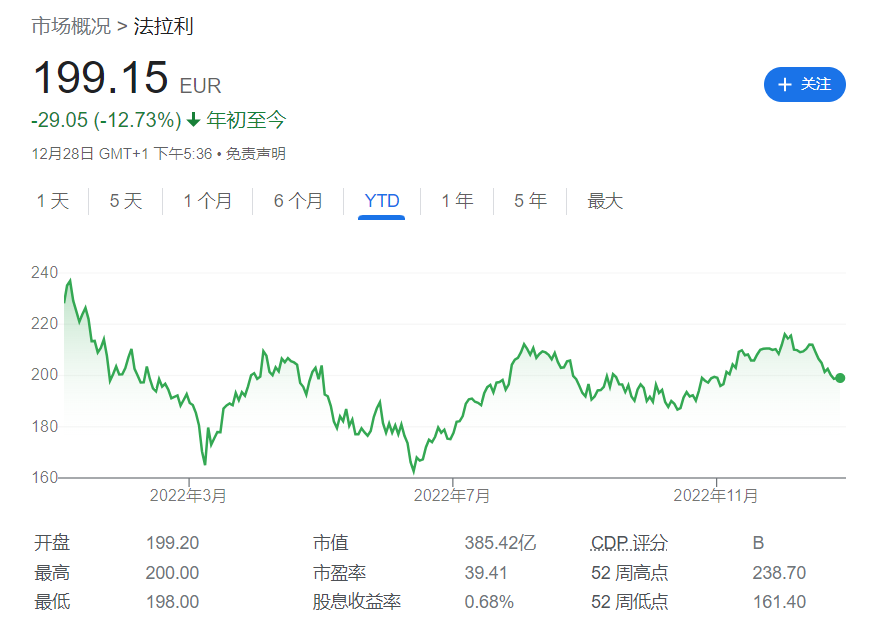Click the 199.20 opening price value
This screenshot has height=632, width=886.
172,543
